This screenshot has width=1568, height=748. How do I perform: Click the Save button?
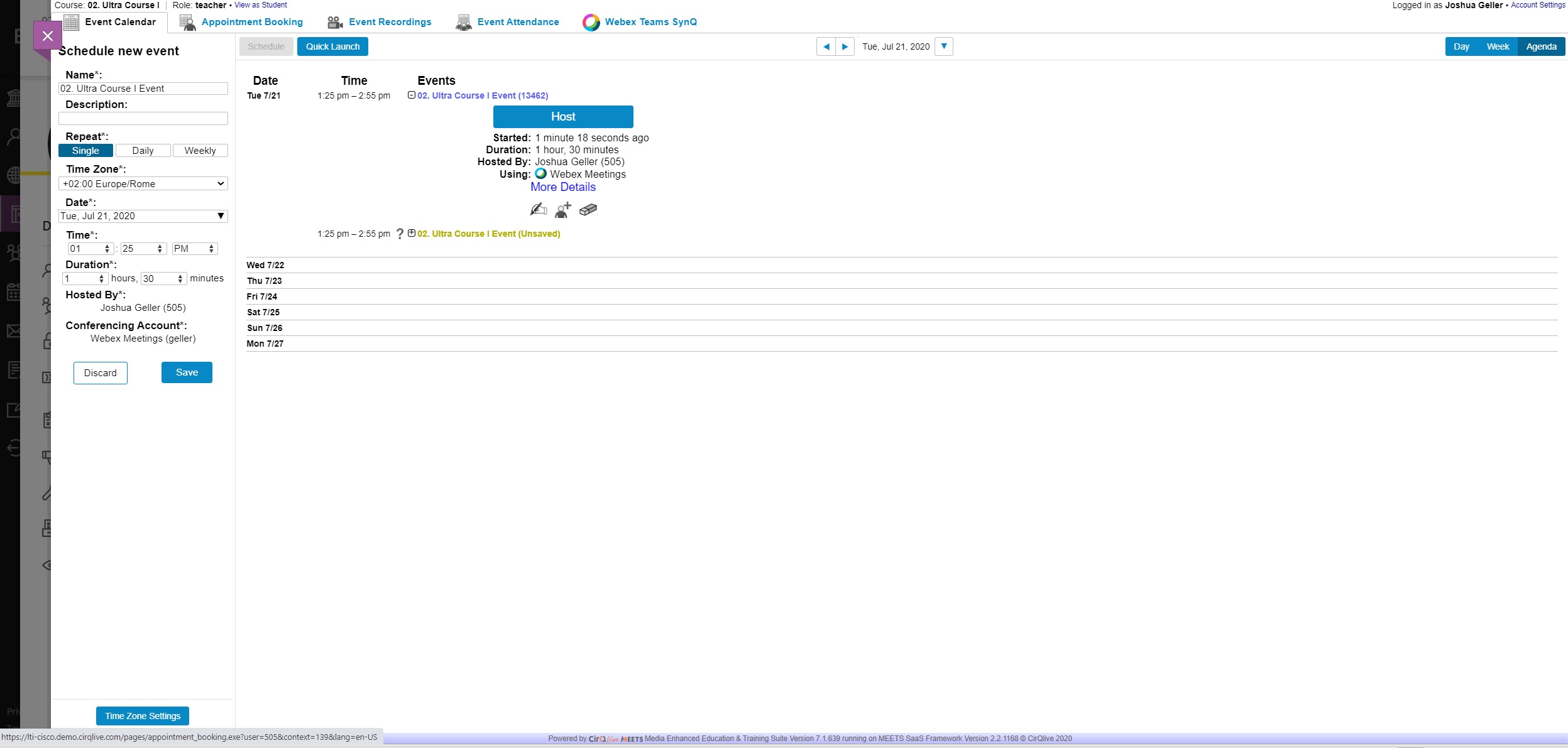(187, 372)
